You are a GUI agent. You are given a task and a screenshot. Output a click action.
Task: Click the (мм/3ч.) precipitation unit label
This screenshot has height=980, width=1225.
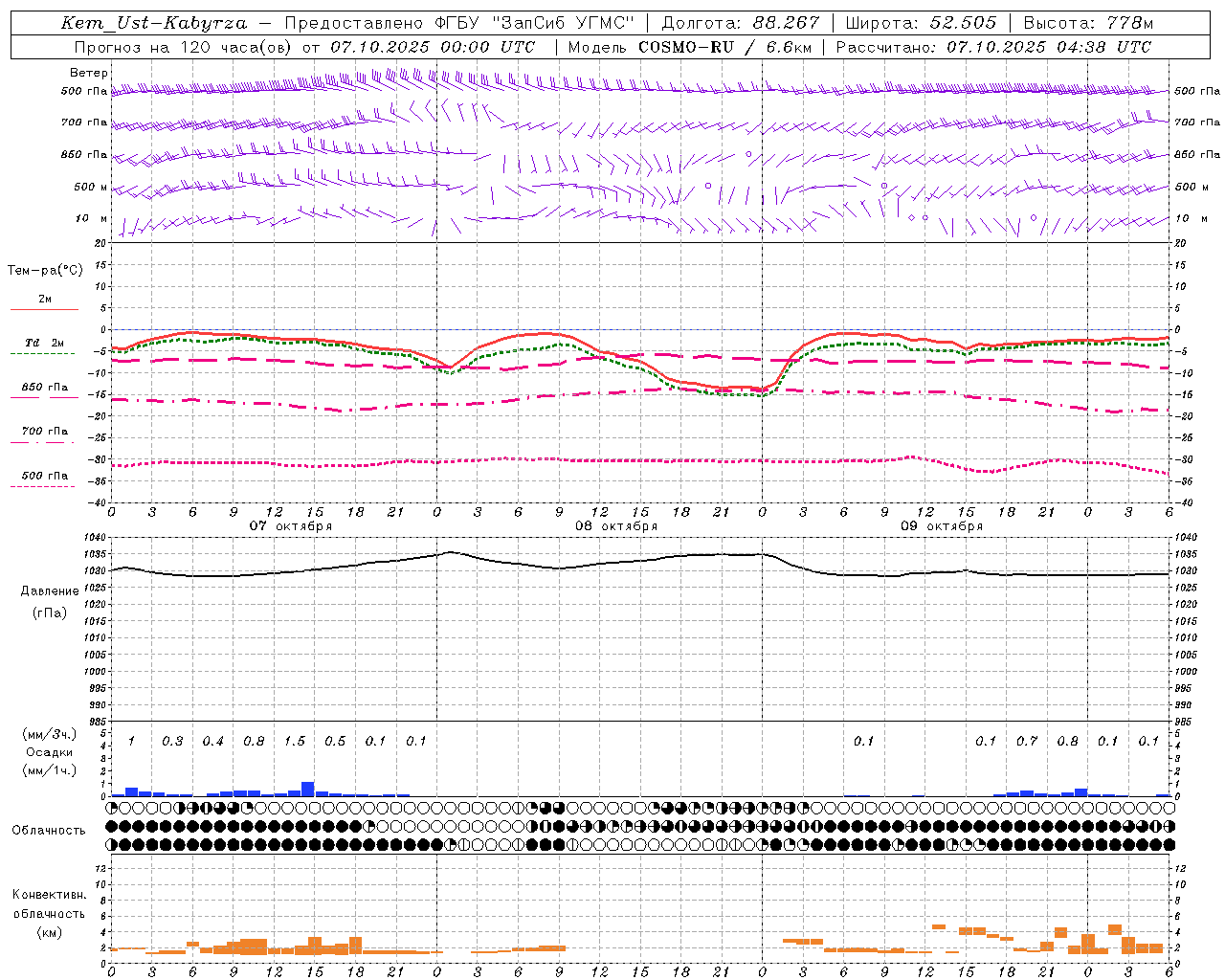(x=49, y=734)
